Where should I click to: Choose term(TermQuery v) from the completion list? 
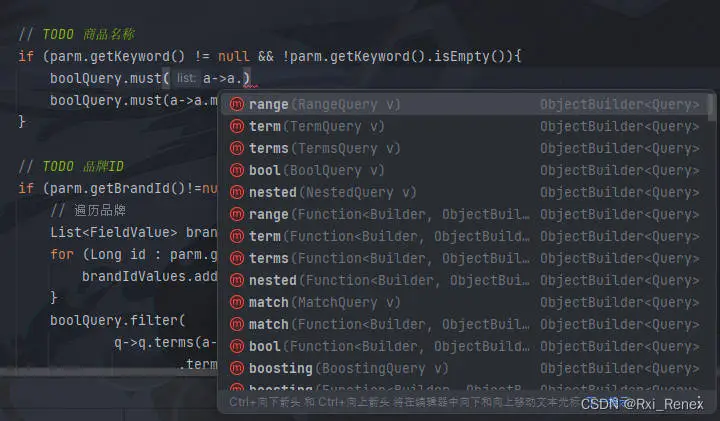tap(465, 126)
